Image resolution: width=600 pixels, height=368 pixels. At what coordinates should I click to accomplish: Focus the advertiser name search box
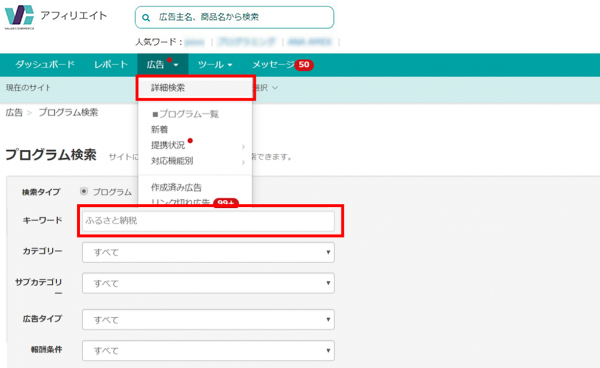pyautogui.click(x=234, y=17)
